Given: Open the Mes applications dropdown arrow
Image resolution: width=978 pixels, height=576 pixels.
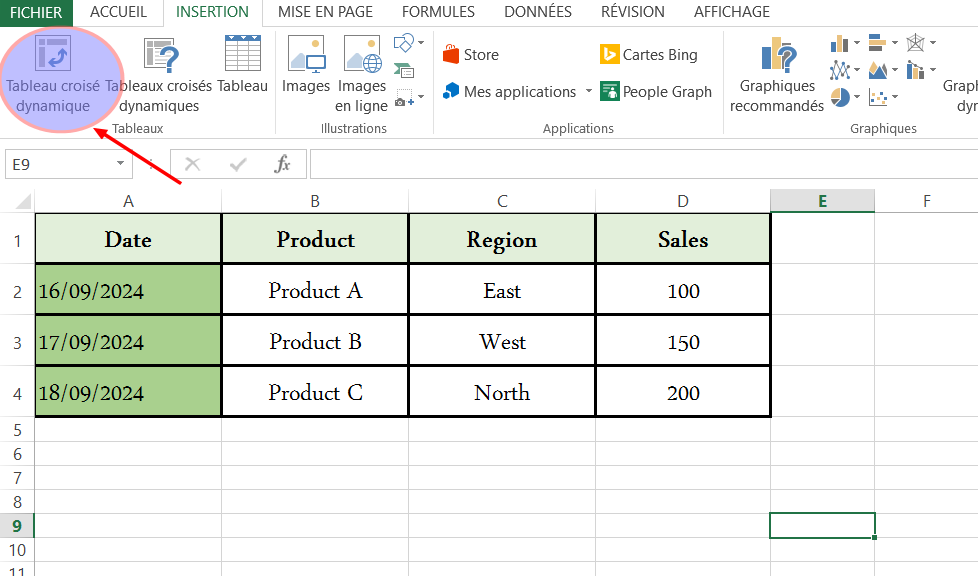Looking at the screenshot, I should (x=589, y=92).
